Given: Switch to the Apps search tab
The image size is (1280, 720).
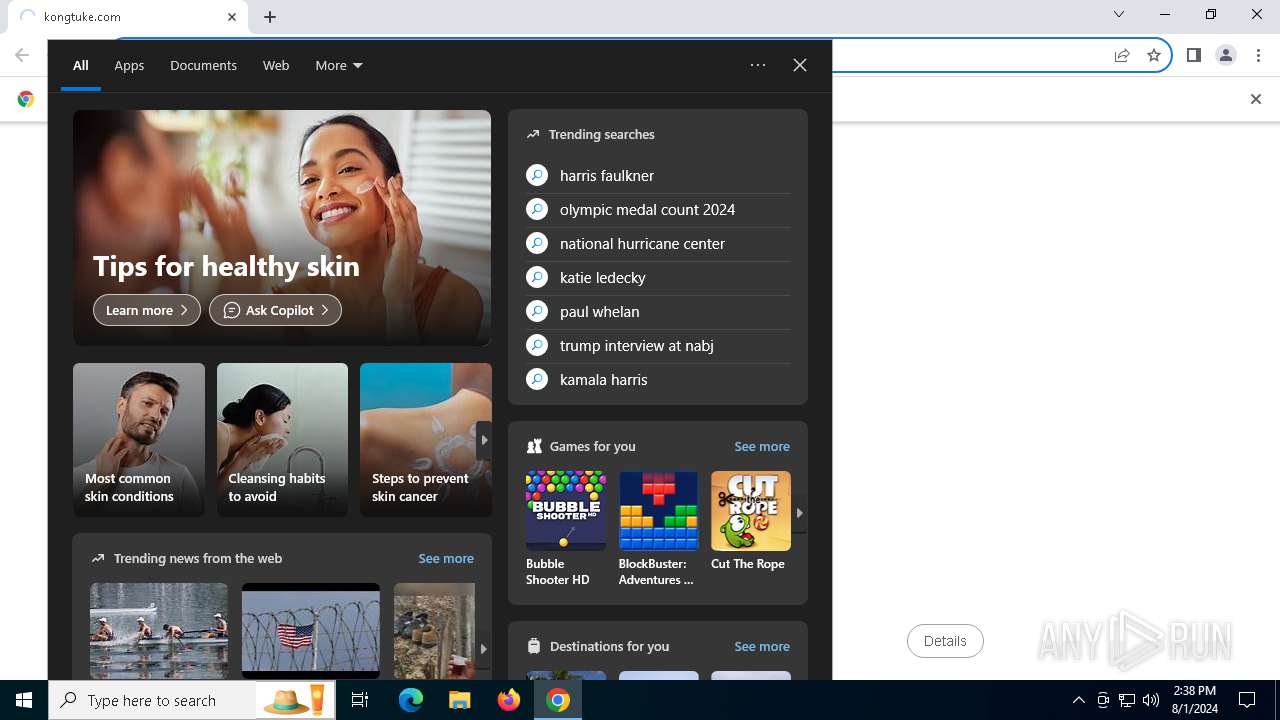Looking at the screenshot, I should 129,65.
